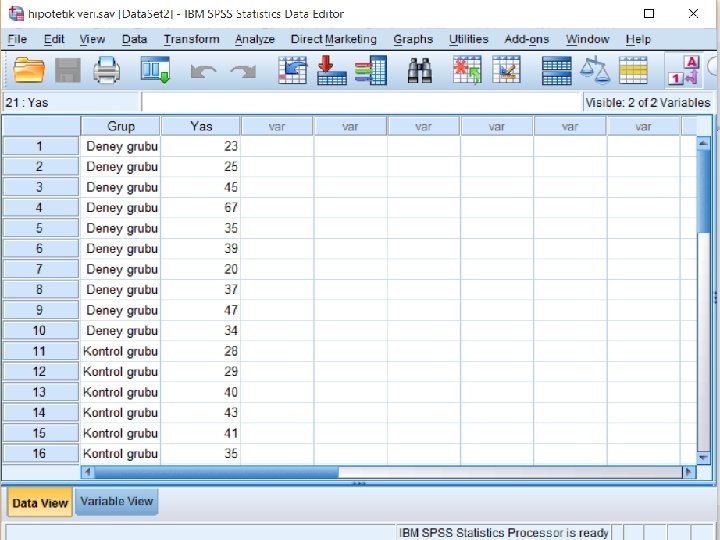Select the Weight cases scale icon
720x540 pixels.
(595, 70)
